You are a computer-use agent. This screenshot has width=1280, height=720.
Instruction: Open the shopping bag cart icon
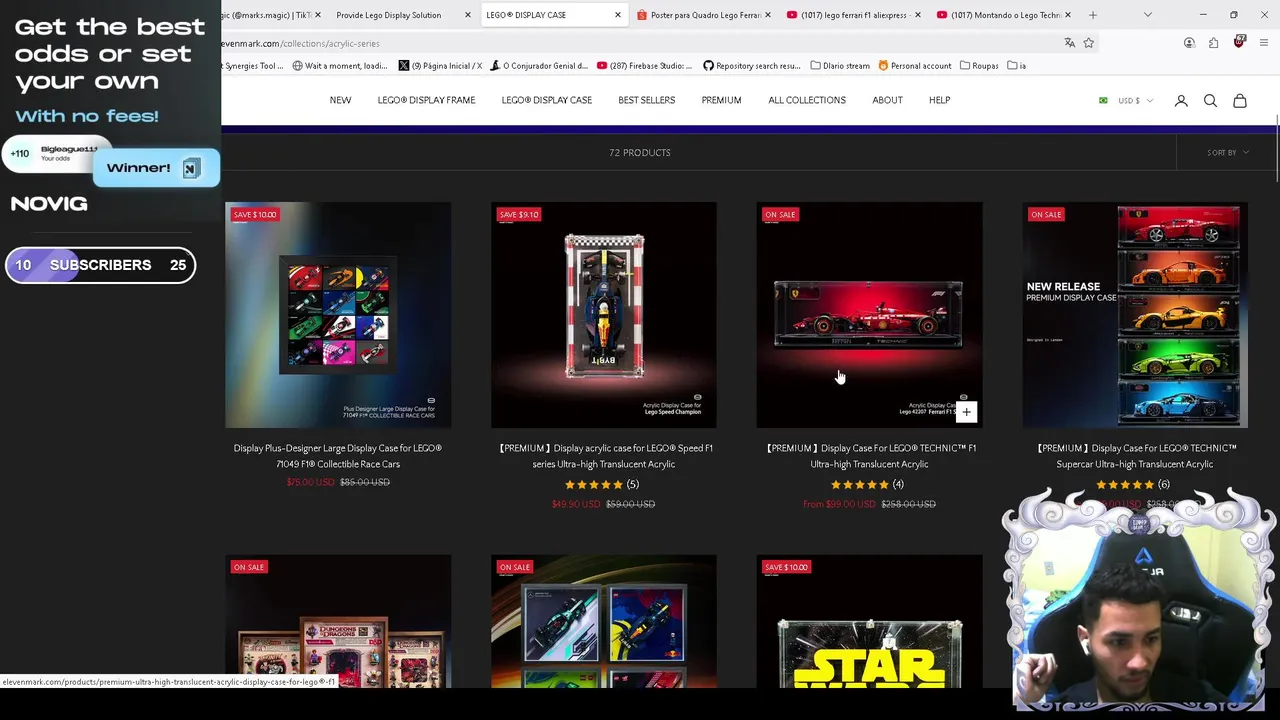[x=1240, y=101]
